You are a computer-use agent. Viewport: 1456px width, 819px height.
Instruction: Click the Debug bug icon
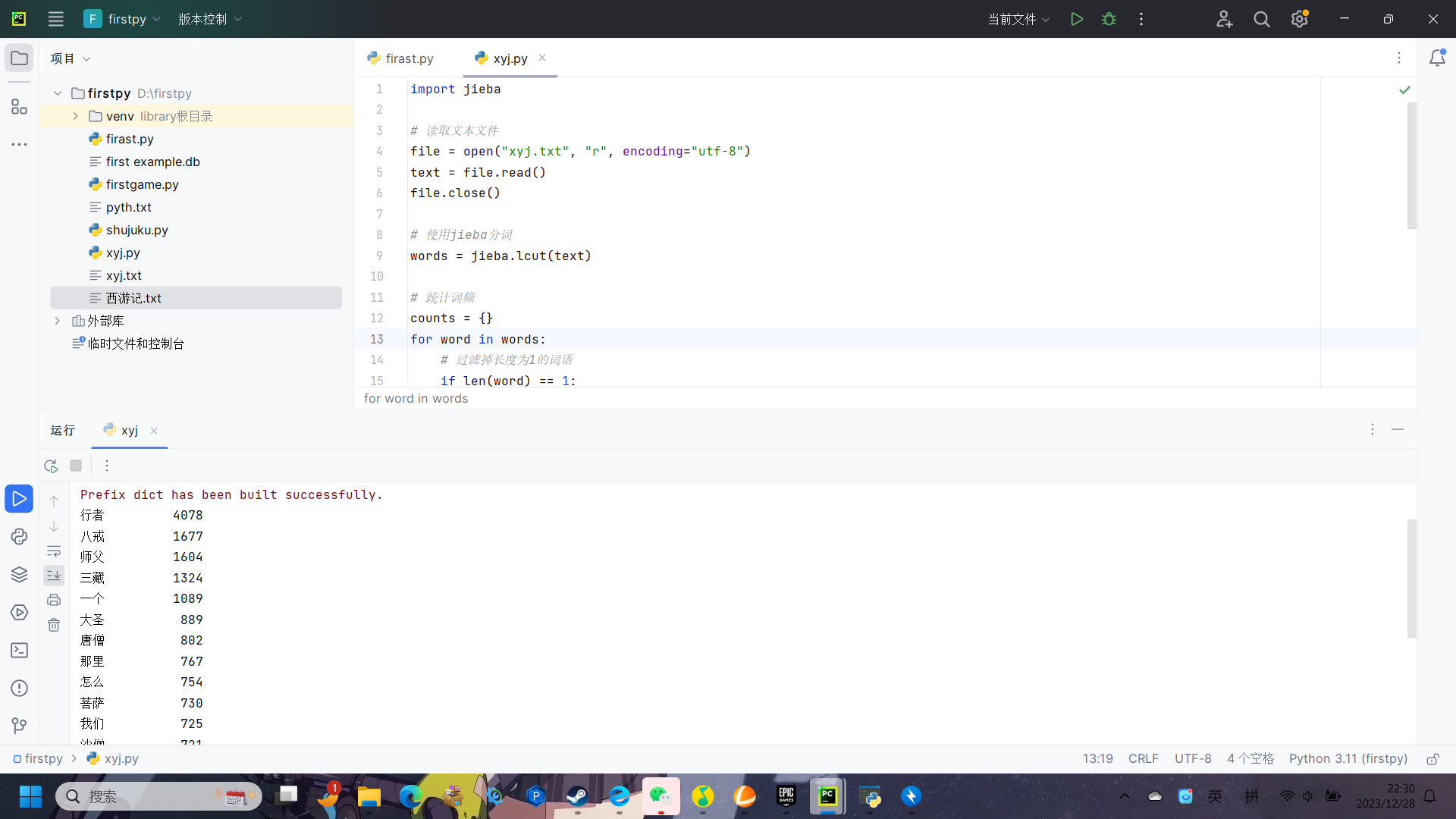pos(1109,19)
